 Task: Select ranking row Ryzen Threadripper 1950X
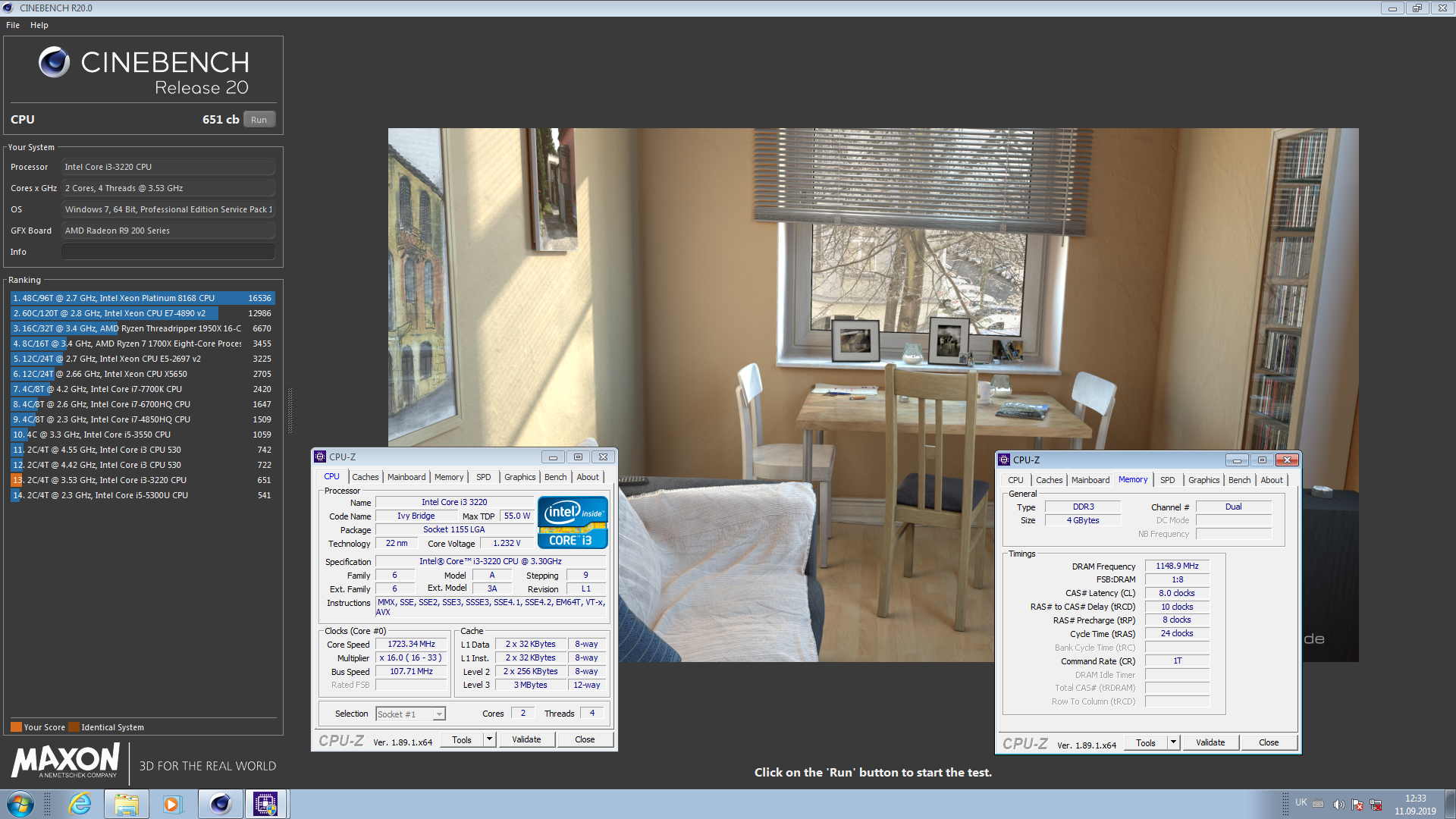click(x=143, y=328)
